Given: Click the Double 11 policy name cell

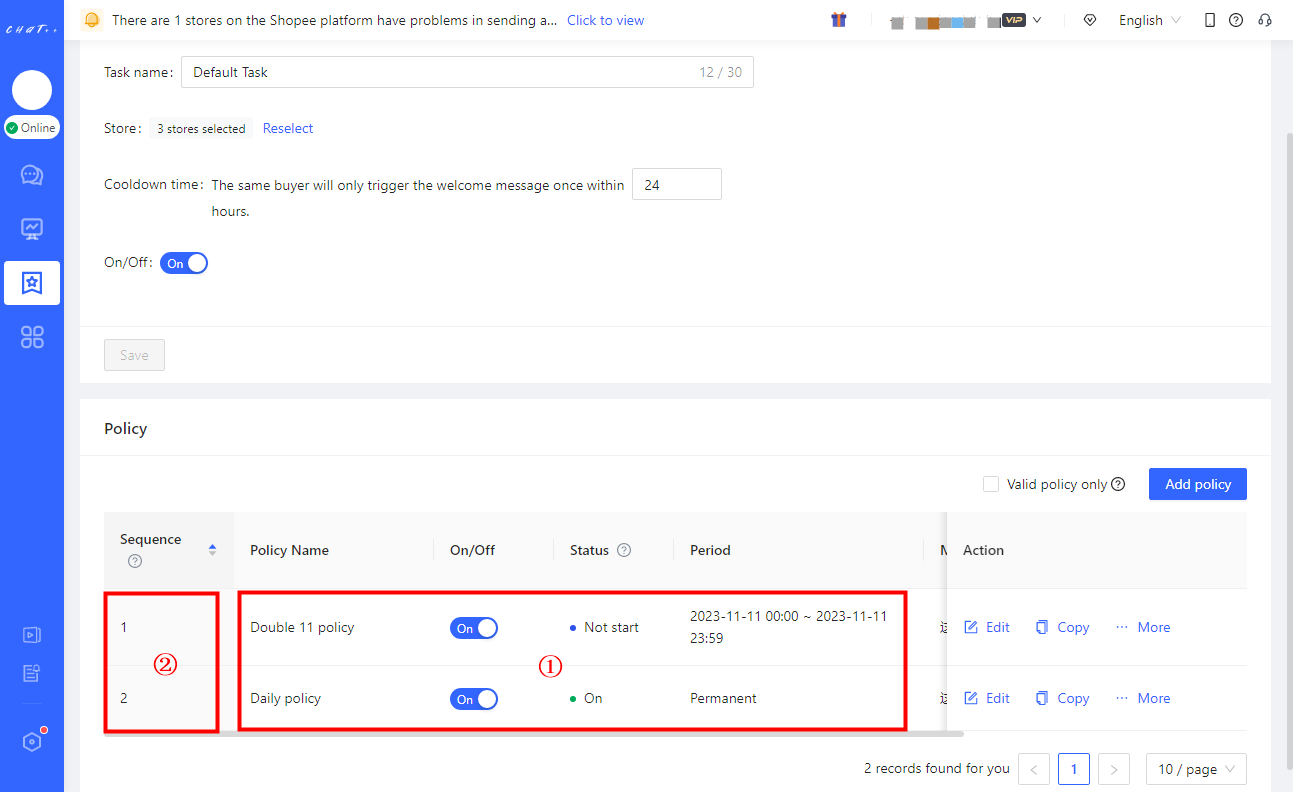Looking at the screenshot, I should point(302,627).
